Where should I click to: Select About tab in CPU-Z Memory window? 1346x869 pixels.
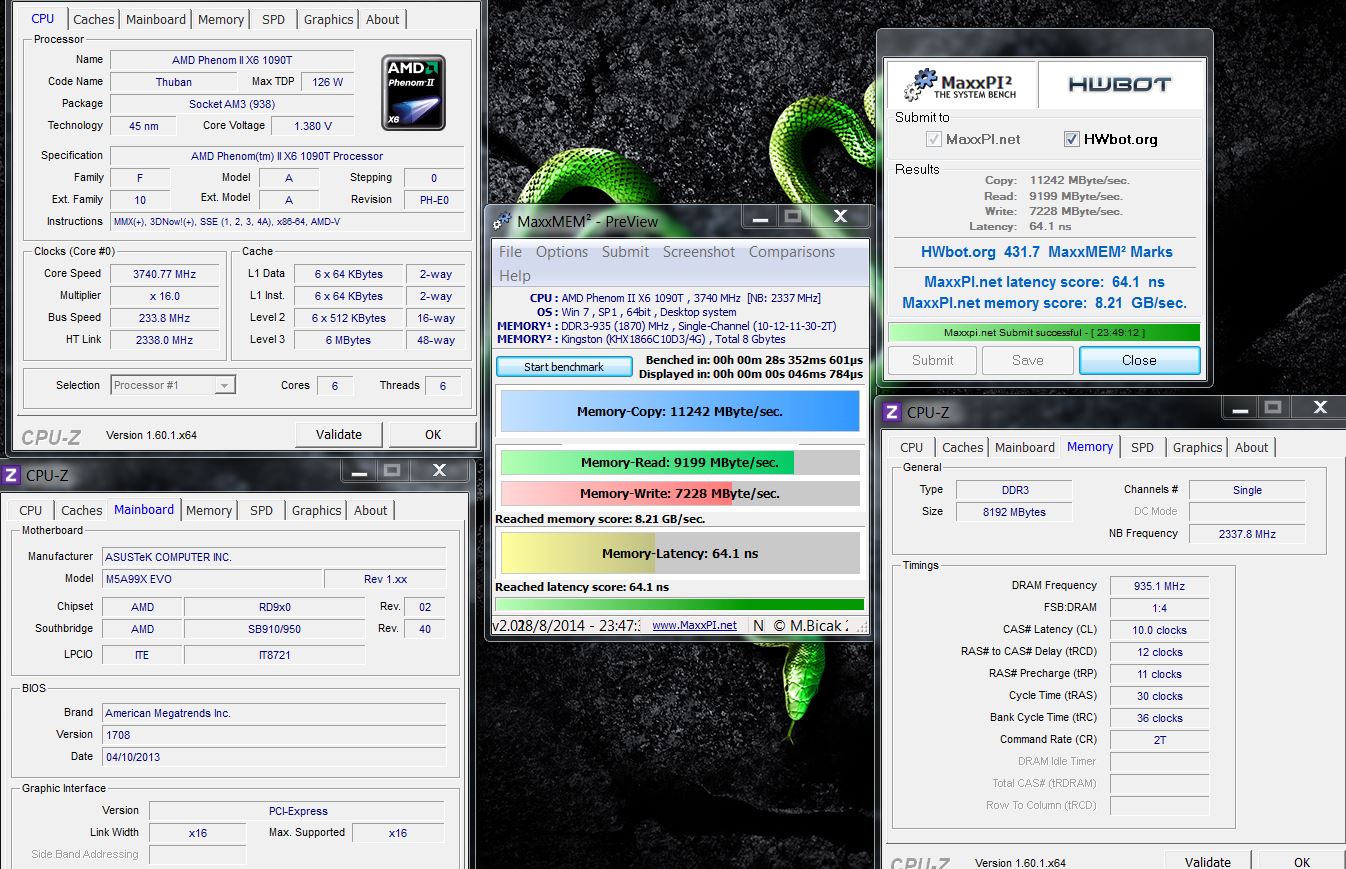(1251, 447)
